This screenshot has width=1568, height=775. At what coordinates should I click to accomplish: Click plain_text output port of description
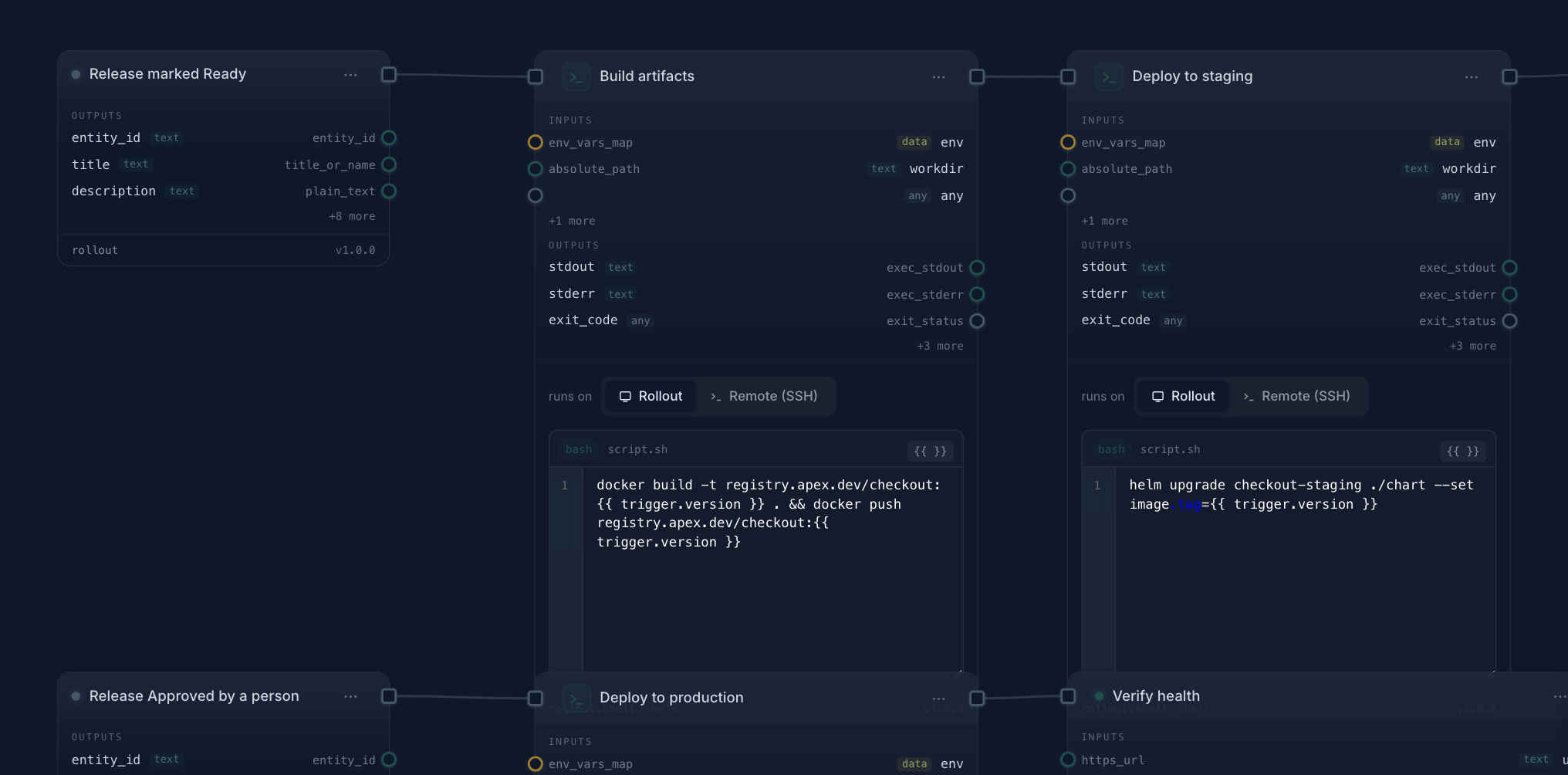[x=389, y=191]
